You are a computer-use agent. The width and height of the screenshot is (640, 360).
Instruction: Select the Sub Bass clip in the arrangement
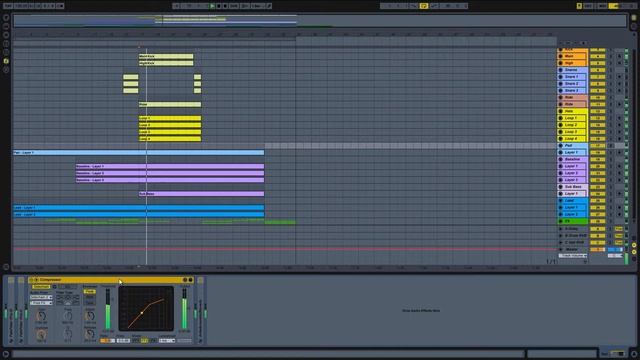[x=201, y=193]
